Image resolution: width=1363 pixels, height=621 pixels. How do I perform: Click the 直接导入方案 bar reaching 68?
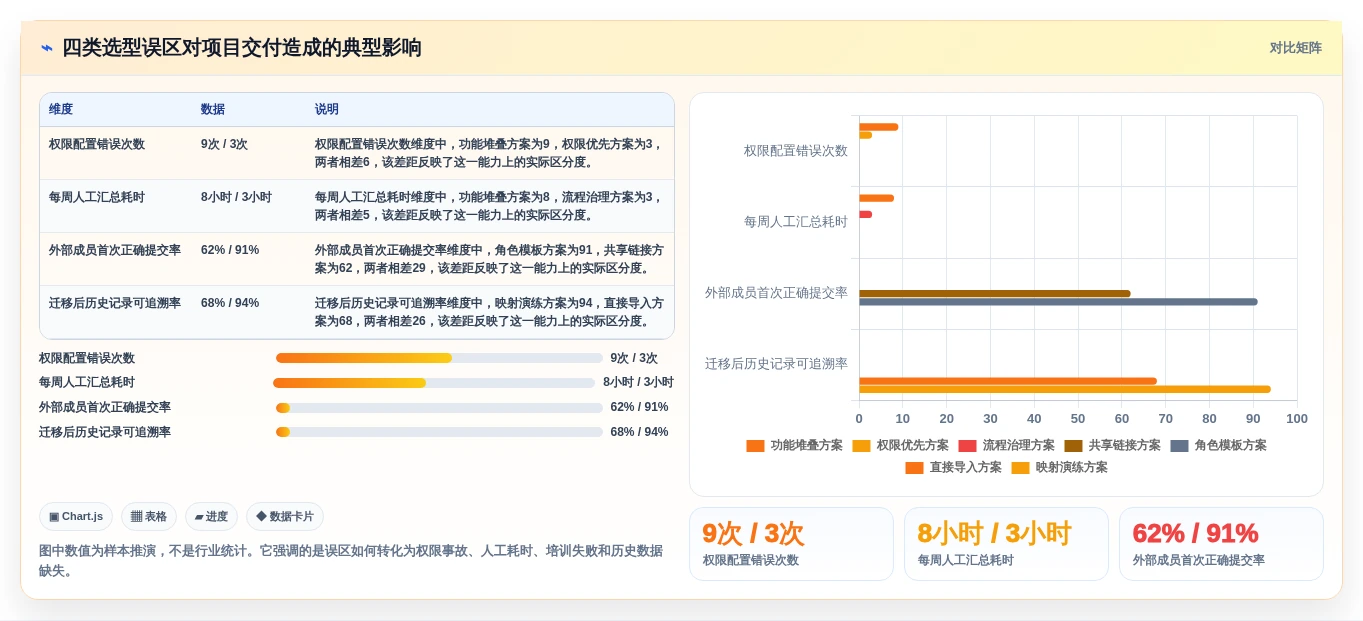[x=1008, y=381]
